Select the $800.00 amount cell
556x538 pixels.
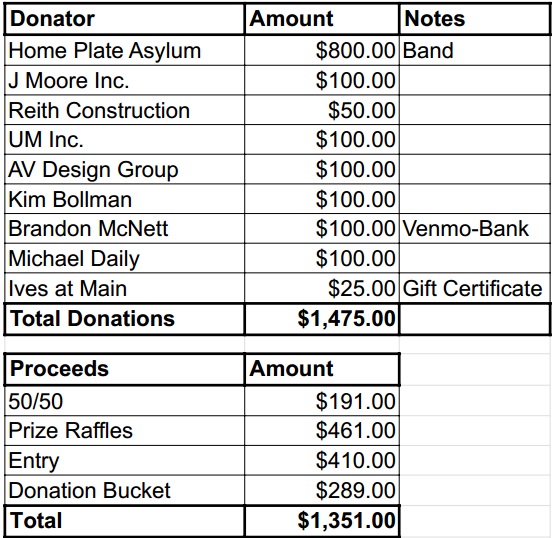322,50
